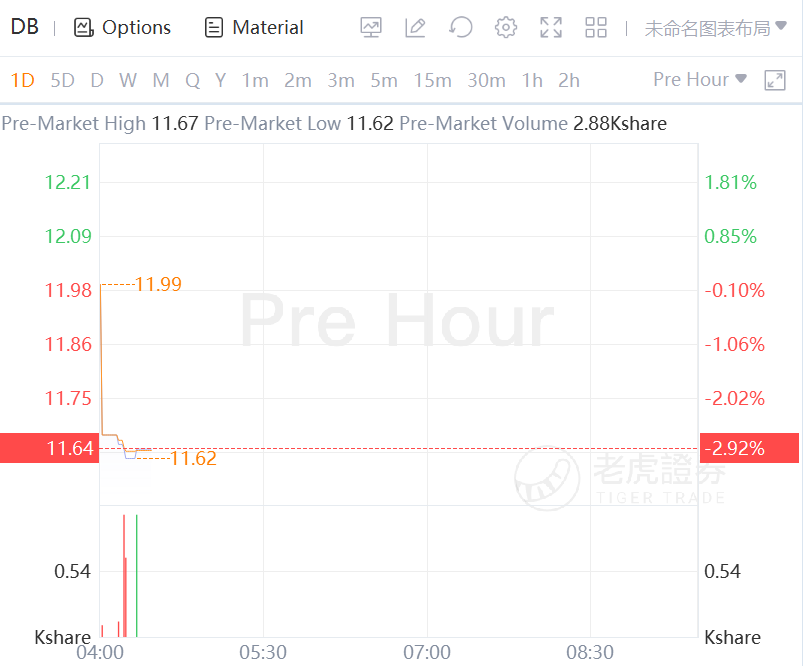The width and height of the screenshot is (803, 666).
Task: Switch to the 5D timeframe
Action: [x=62, y=80]
